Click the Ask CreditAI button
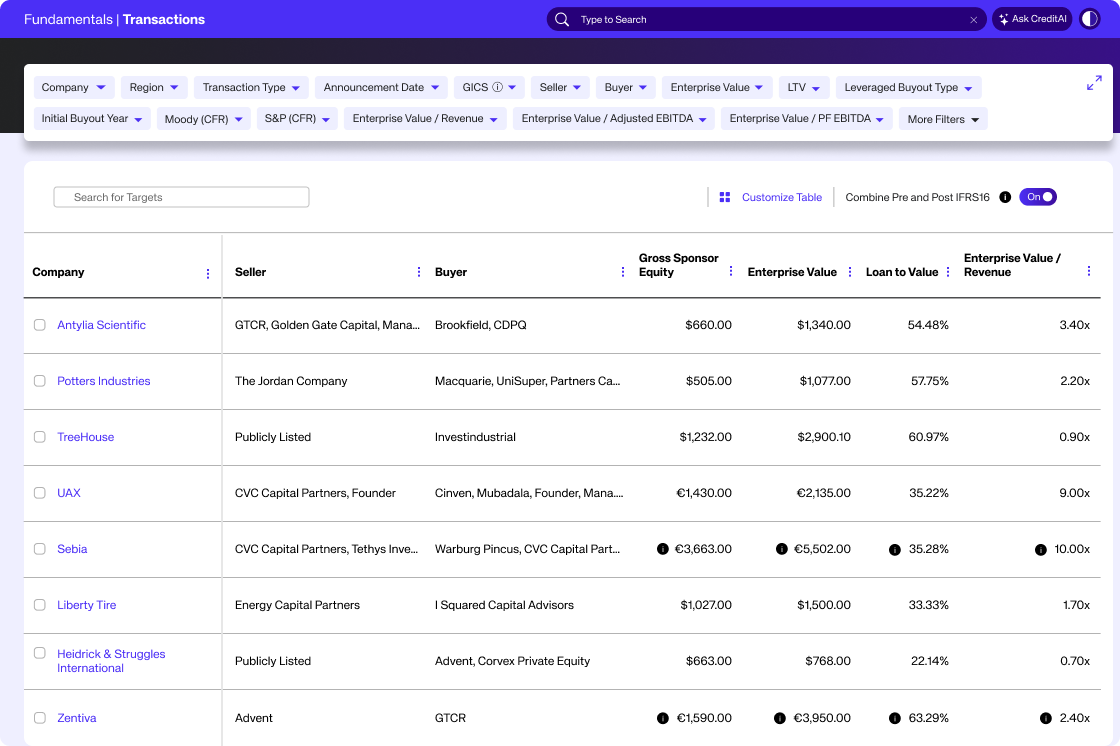Screen dimensions: 1120x746 1032,19
